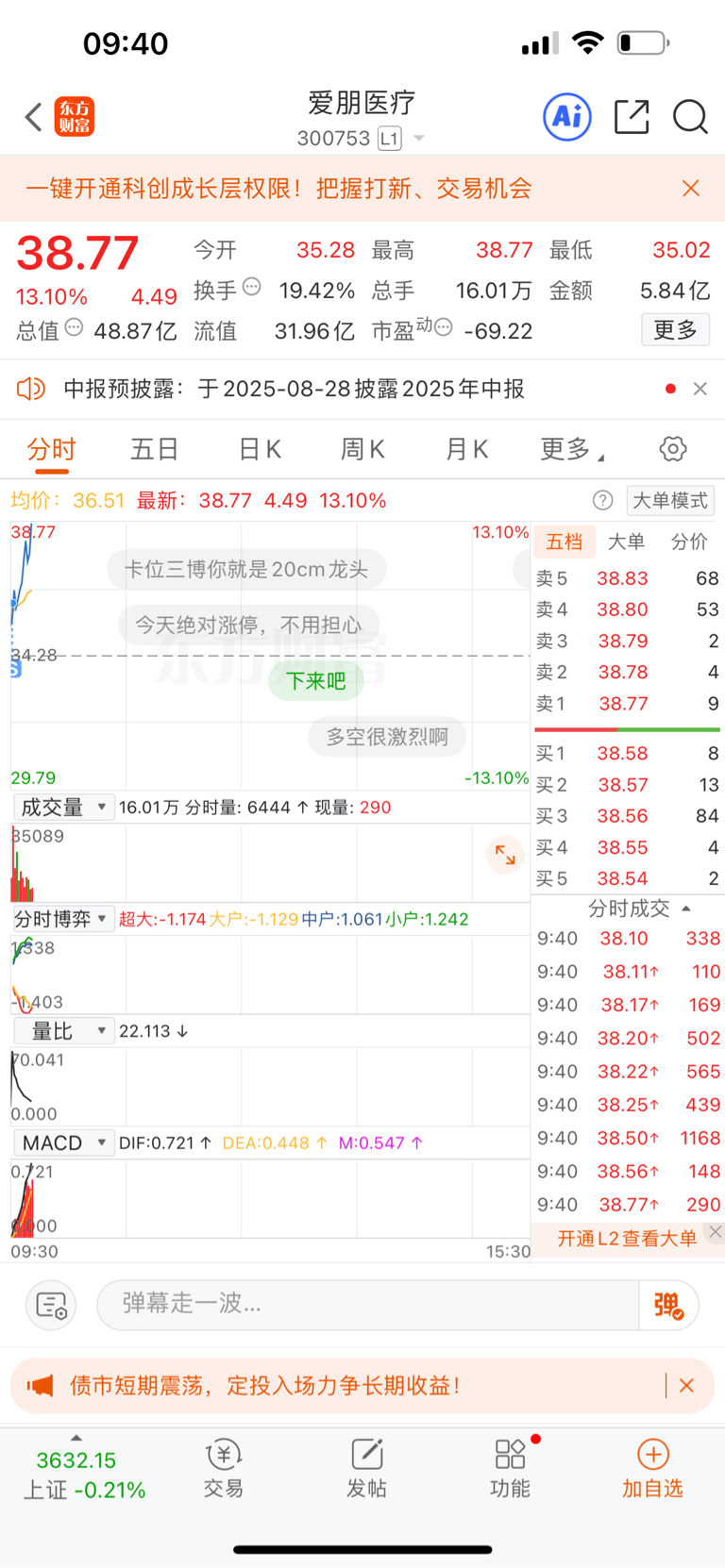Image resolution: width=725 pixels, height=1568 pixels.
Task: Switch to the 周K tab
Action: [362, 449]
